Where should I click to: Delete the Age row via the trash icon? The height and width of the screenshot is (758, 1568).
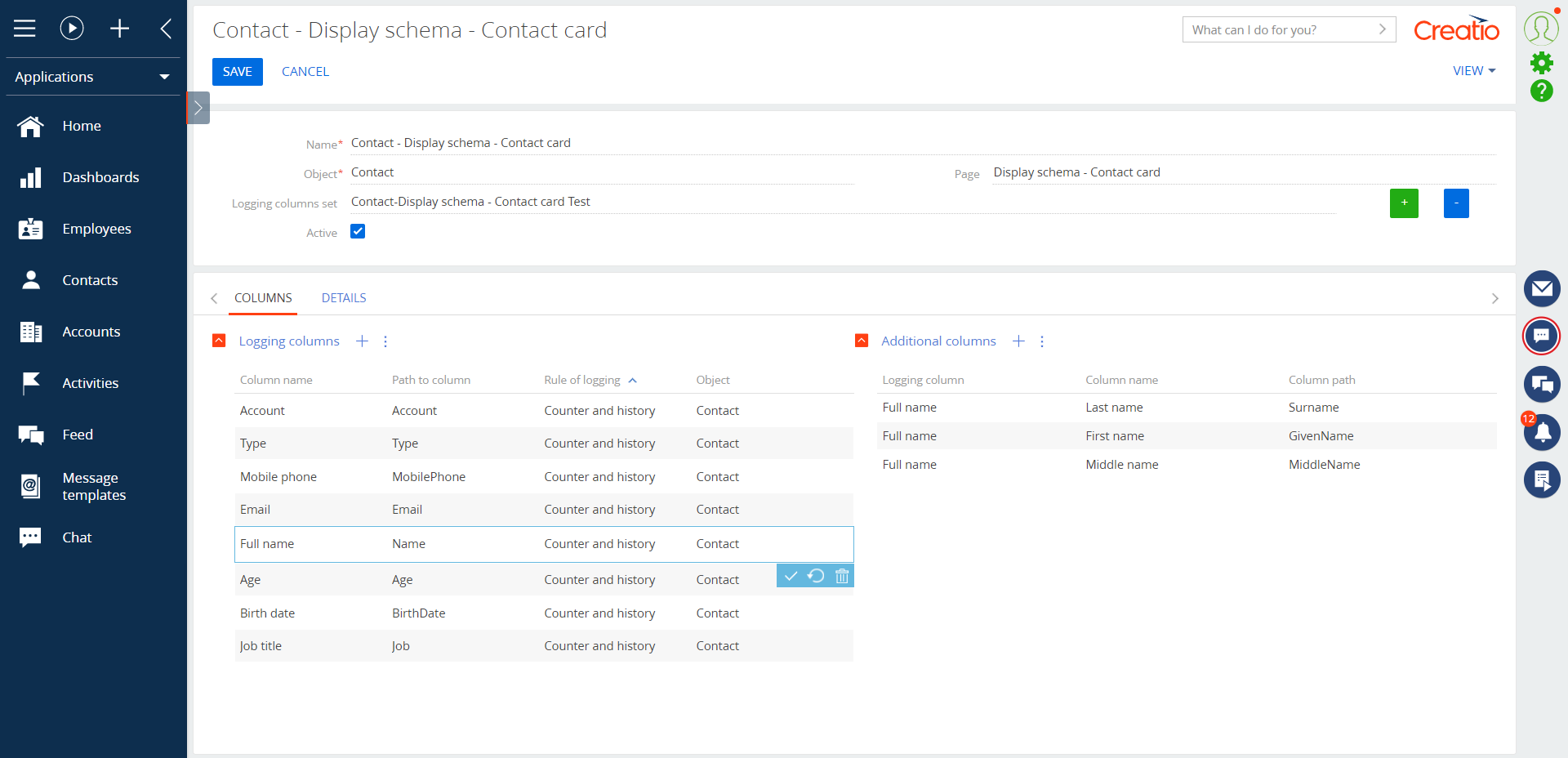[x=841, y=576]
